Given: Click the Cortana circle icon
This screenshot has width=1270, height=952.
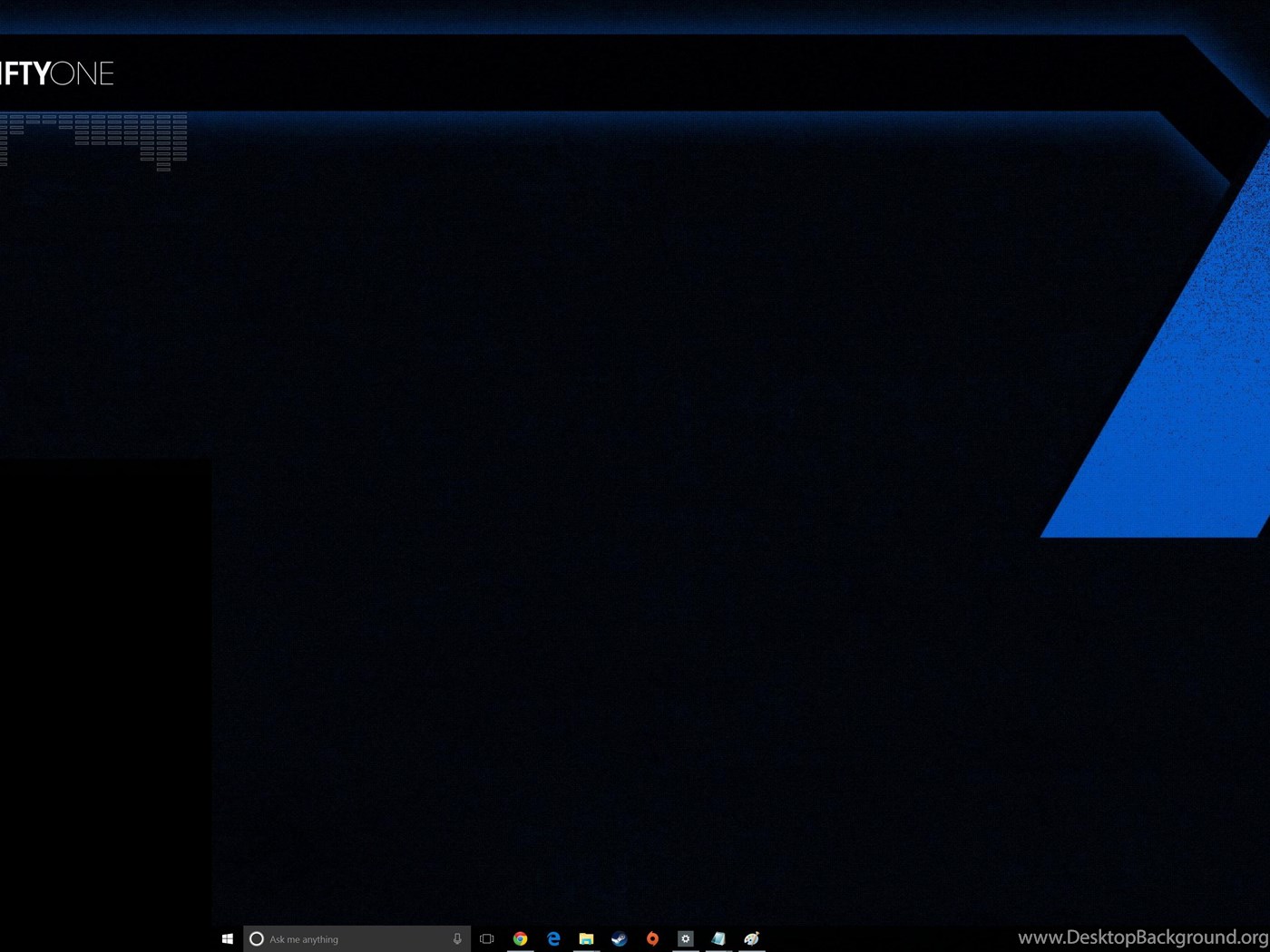Looking at the screenshot, I should click(257, 939).
